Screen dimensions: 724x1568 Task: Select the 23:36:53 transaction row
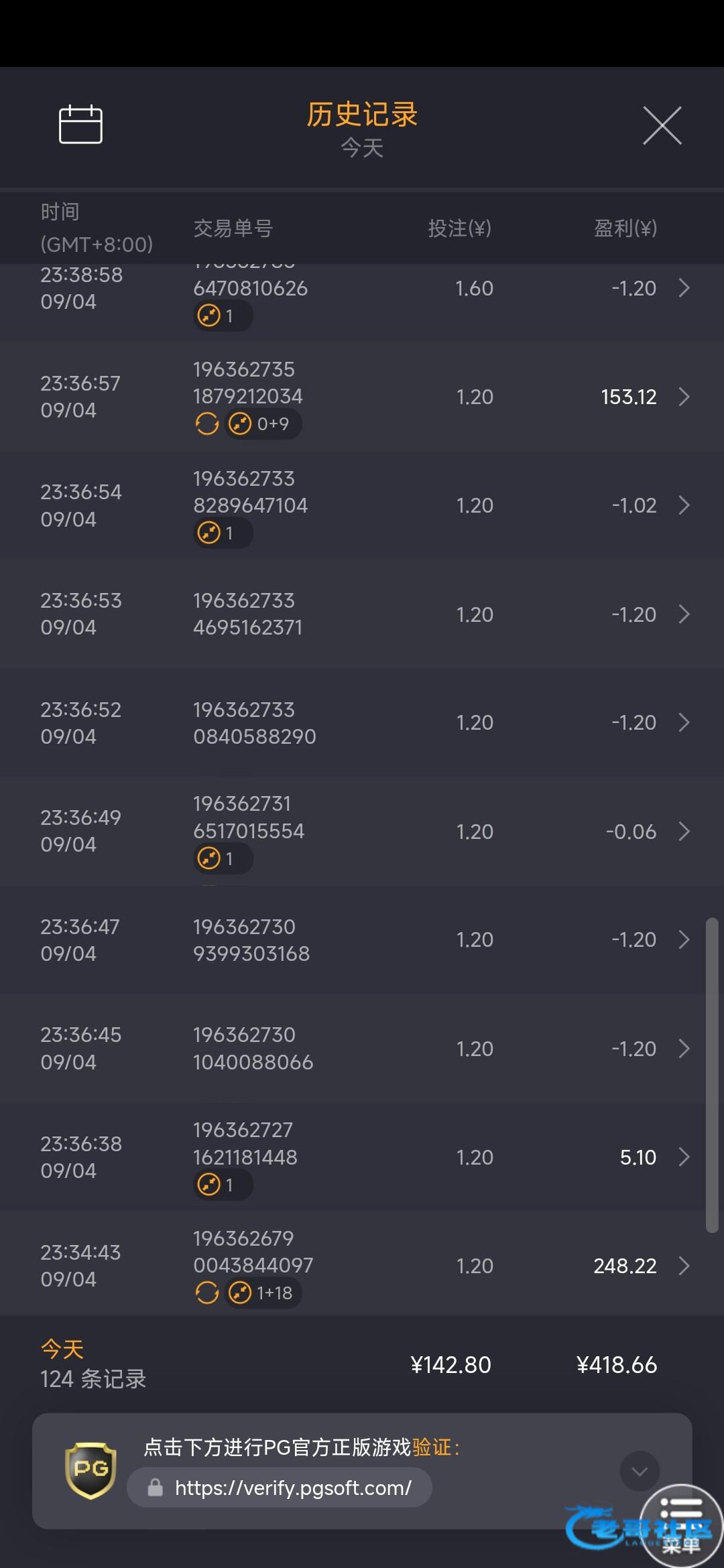tap(362, 614)
